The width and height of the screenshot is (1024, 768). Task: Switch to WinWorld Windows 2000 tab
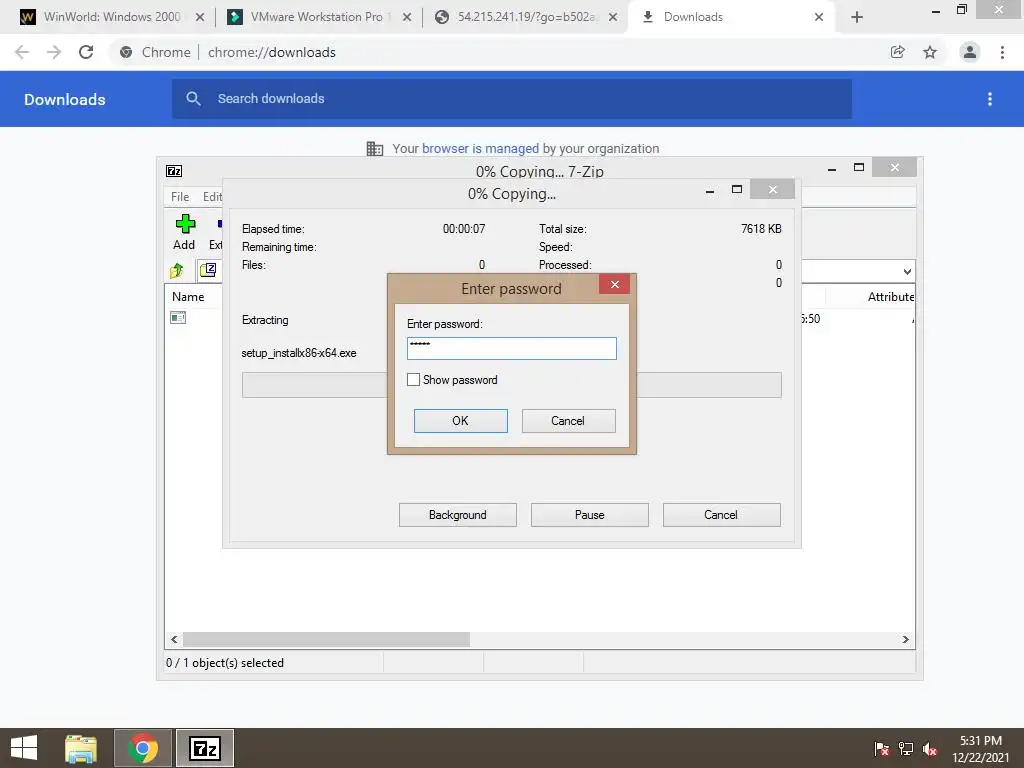[112, 17]
